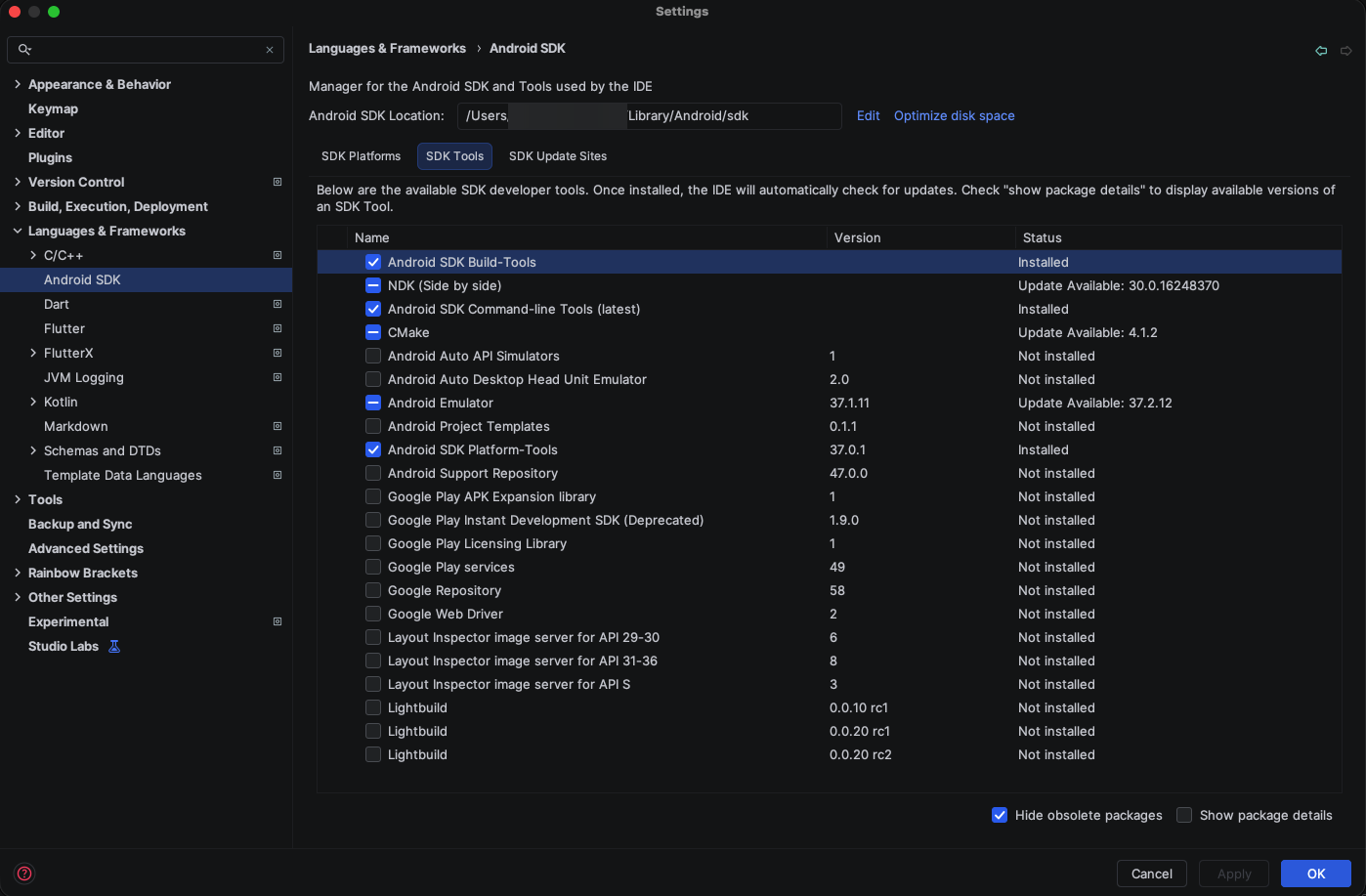Viewport: 1366px width, 896px height.
Task: Collapse Languages & Frameworks section
Action: tap(18, 231)
